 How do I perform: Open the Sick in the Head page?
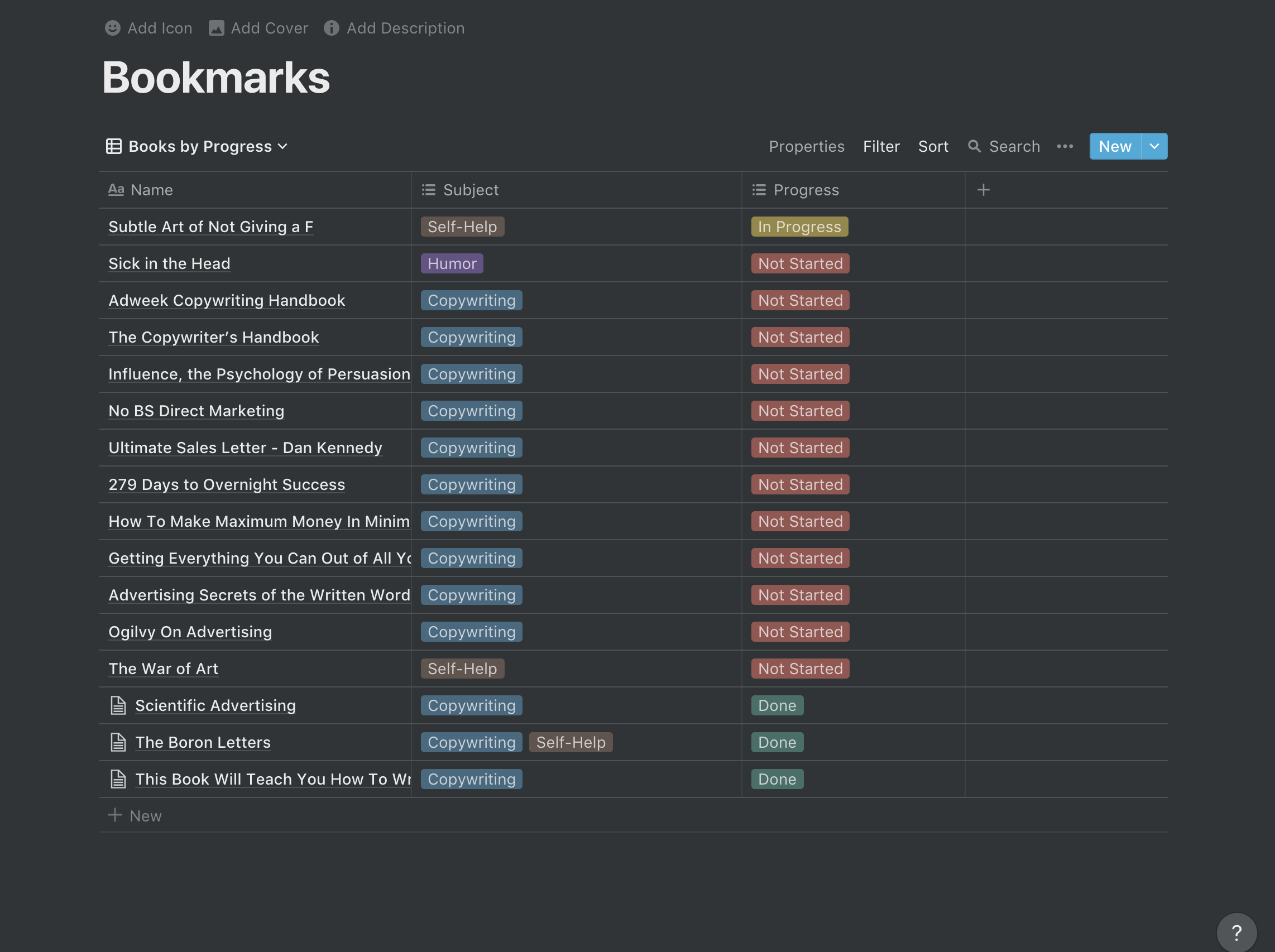pos(169,263)
